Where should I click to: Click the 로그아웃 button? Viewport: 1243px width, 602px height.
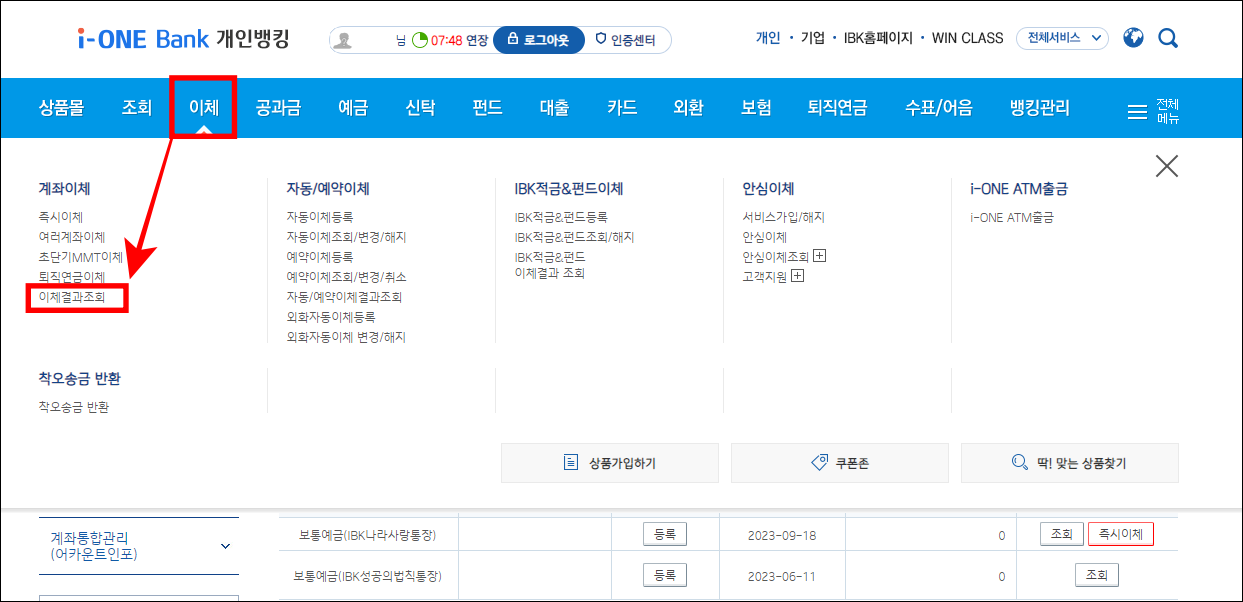click(538, 41)
